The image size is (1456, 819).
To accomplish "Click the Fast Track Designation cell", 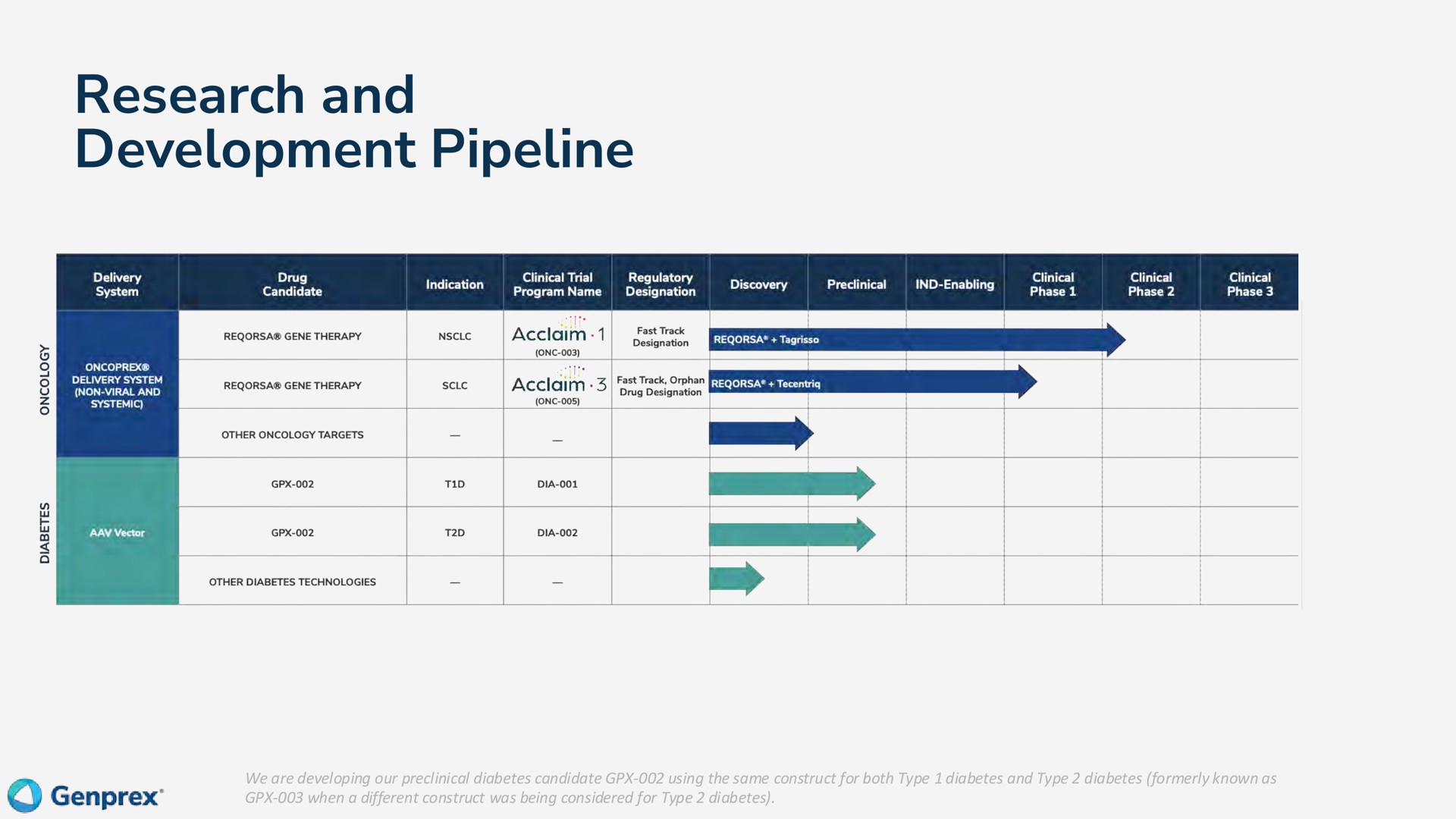I will coord(661,337).
